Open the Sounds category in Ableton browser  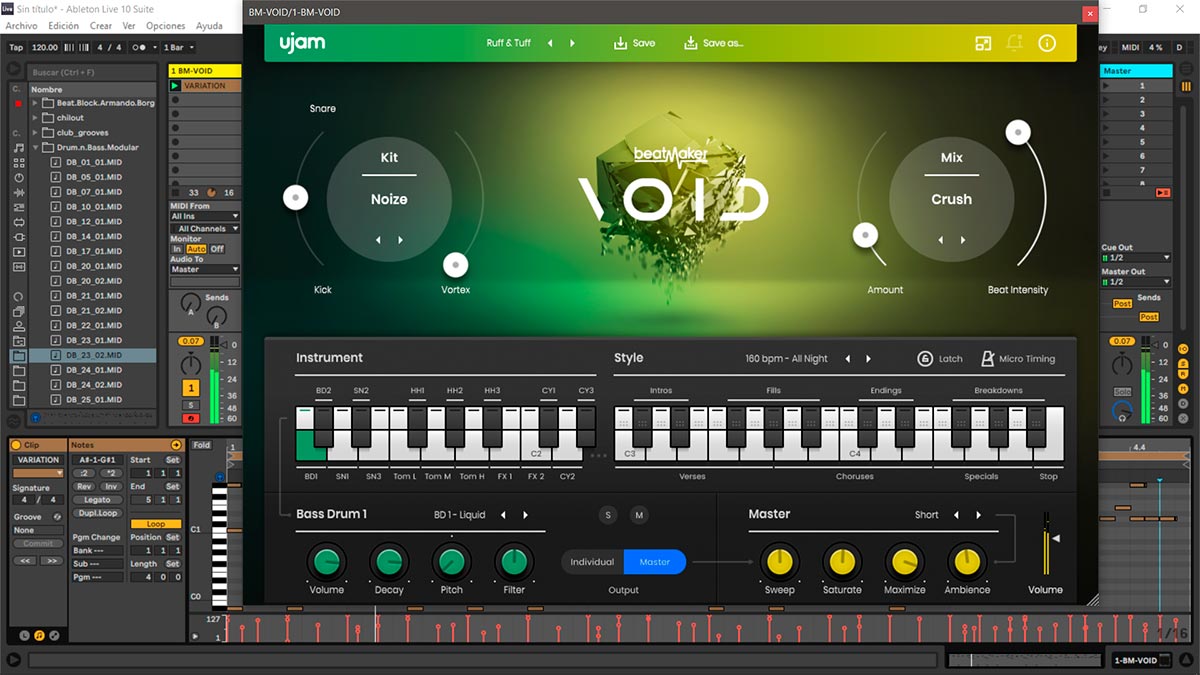[x=18, y=148]
